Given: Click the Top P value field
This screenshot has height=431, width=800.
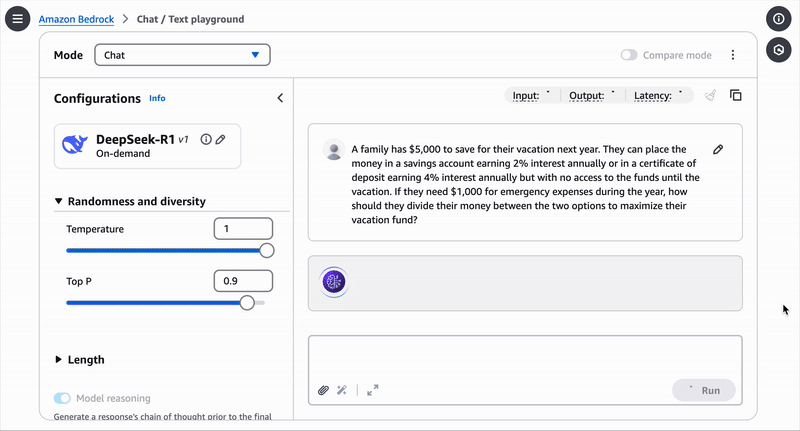Looking at the screenshot, I should [x=243, y=281].
